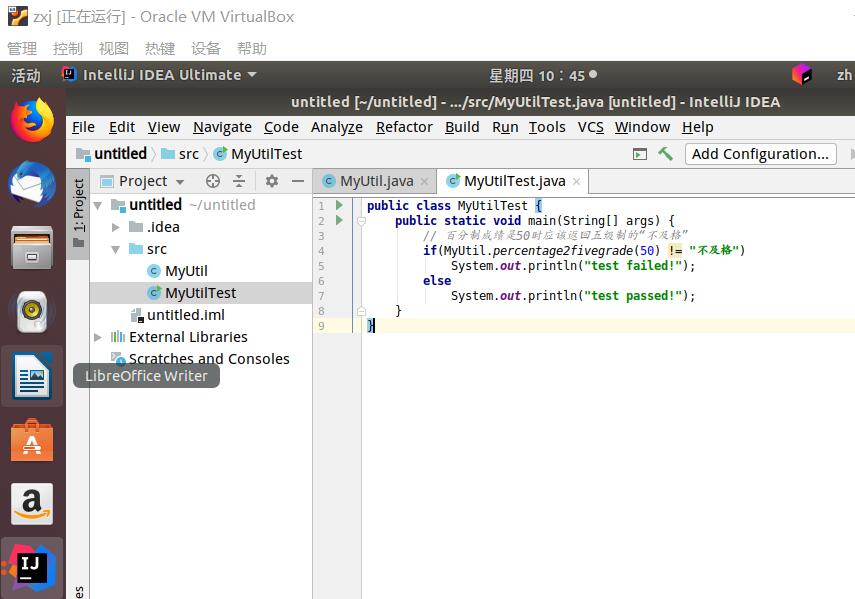Open the Edit menu
Screen dimensions: 855x599
pos(122,127)
